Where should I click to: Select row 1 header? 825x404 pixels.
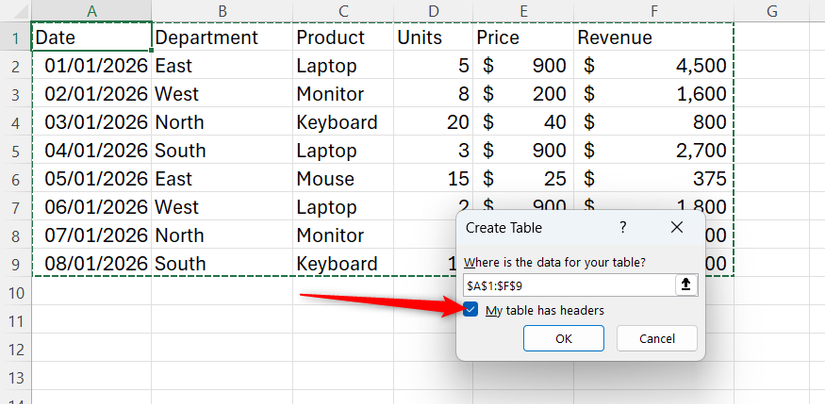(15, 38)
